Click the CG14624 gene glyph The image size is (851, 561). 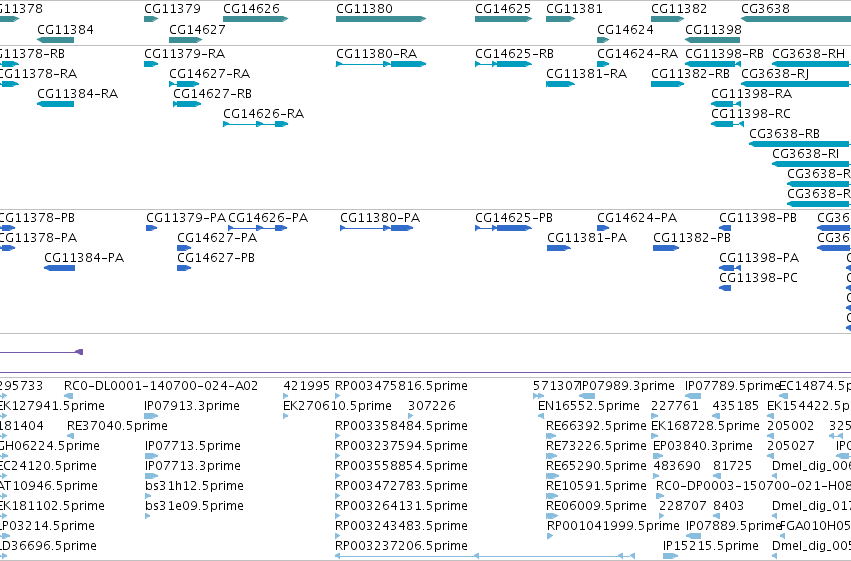point(603,40)
